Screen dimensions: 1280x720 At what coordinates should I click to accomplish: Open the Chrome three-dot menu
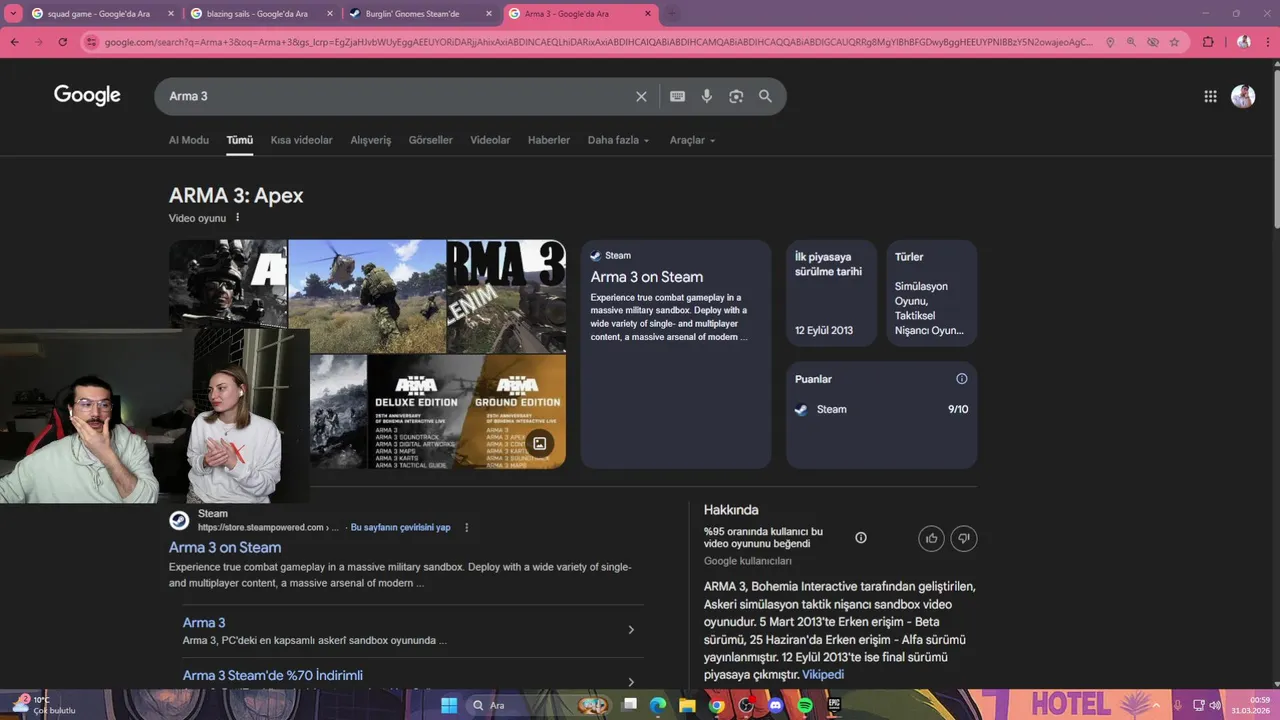tap(1268, 42)
